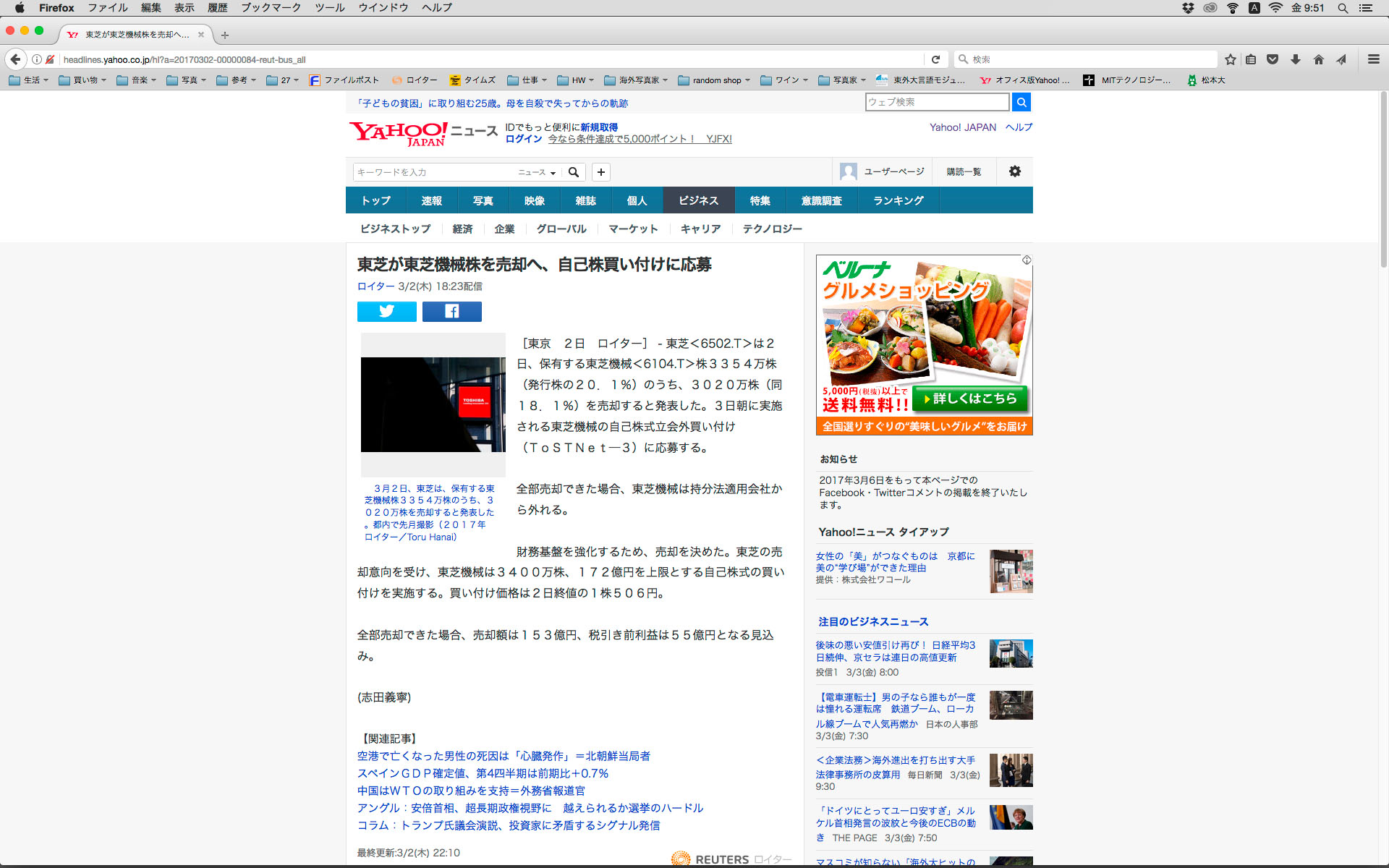The width and height of the screenshot is (1389, 868).
Task: Open the Firefox hamburger menu
Action: 1373,59
